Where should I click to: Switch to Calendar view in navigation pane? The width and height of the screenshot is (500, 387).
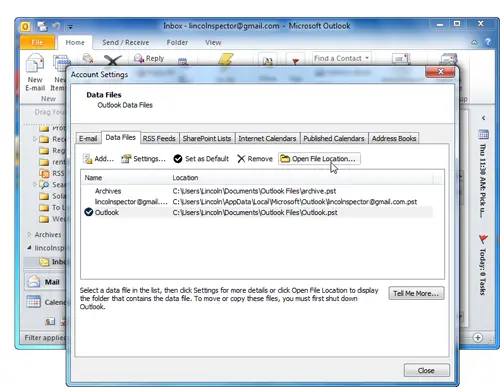(x=46, y=302)
